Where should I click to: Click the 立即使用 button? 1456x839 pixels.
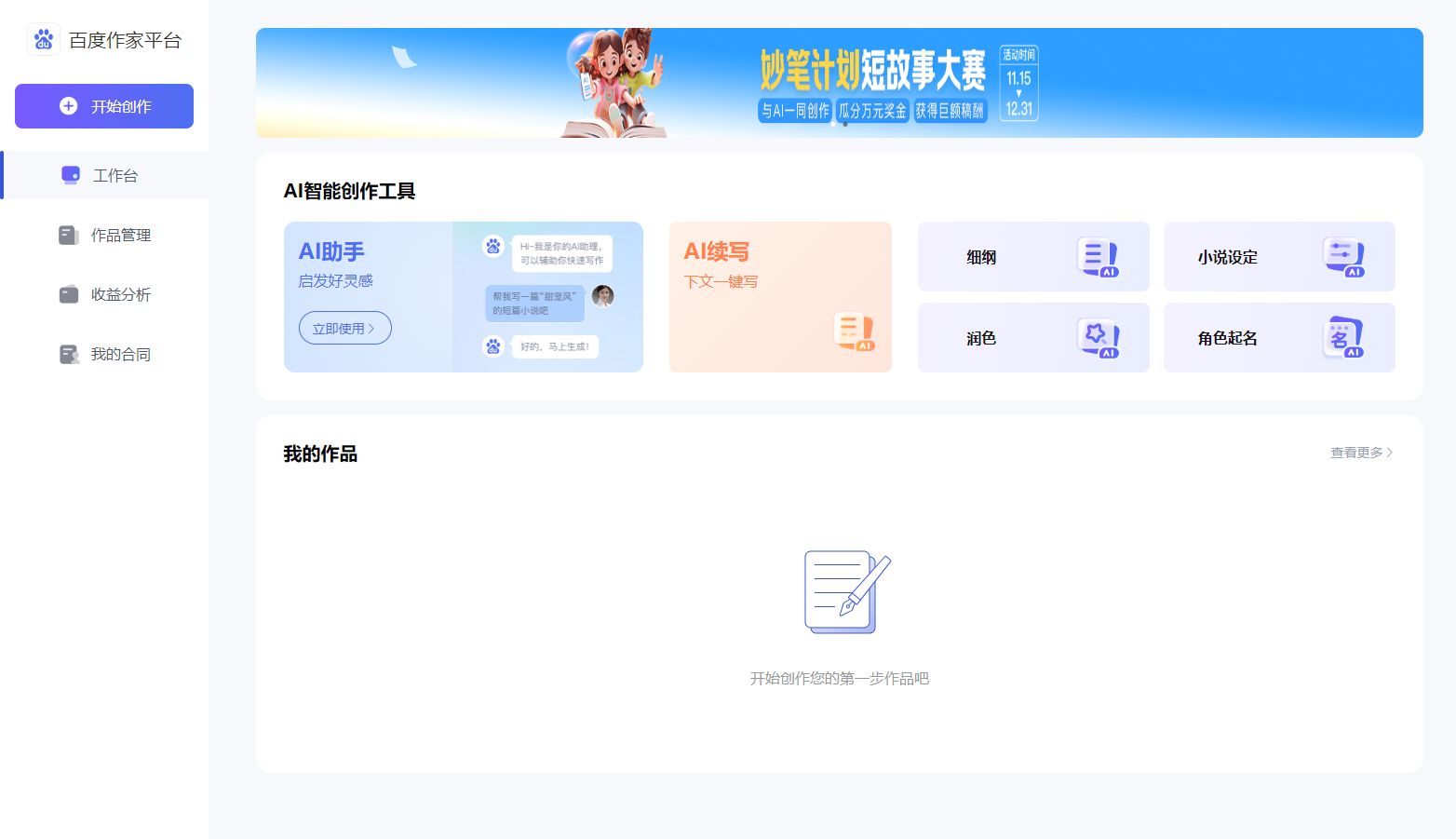click(x=345, y=328)
